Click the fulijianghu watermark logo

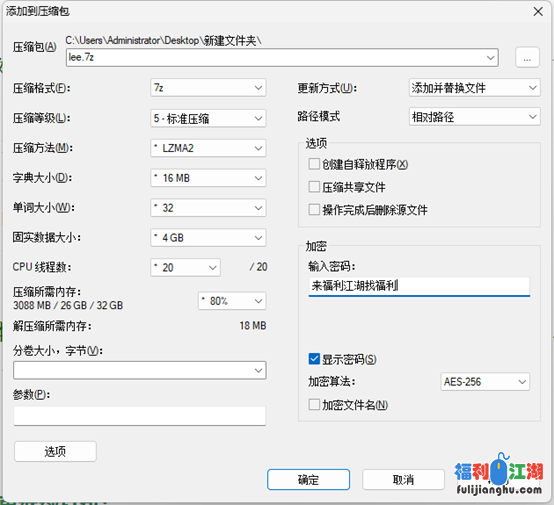point(499,475)
